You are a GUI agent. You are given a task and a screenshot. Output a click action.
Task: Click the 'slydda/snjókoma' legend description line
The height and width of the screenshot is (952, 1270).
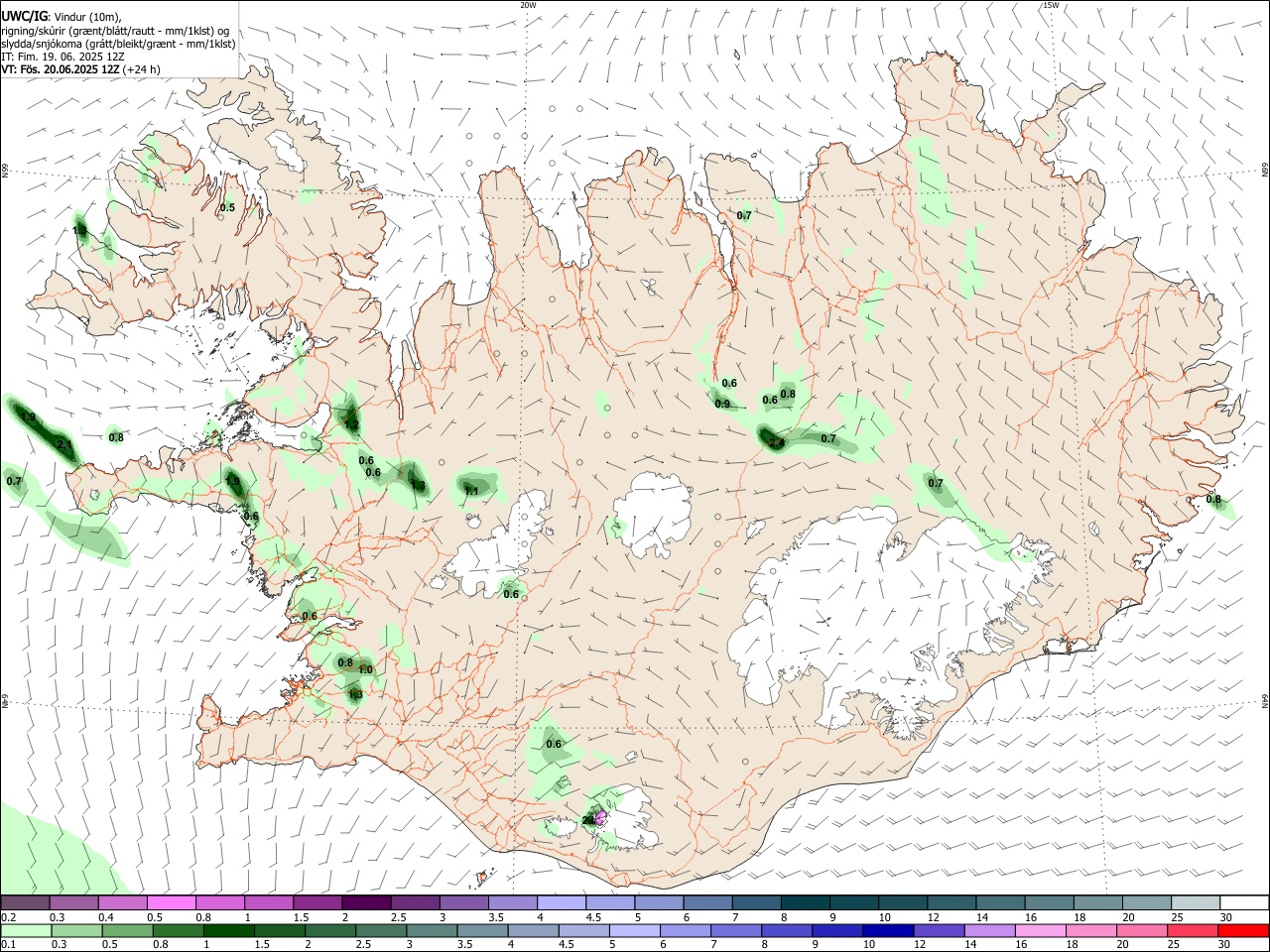coord(118,44)
